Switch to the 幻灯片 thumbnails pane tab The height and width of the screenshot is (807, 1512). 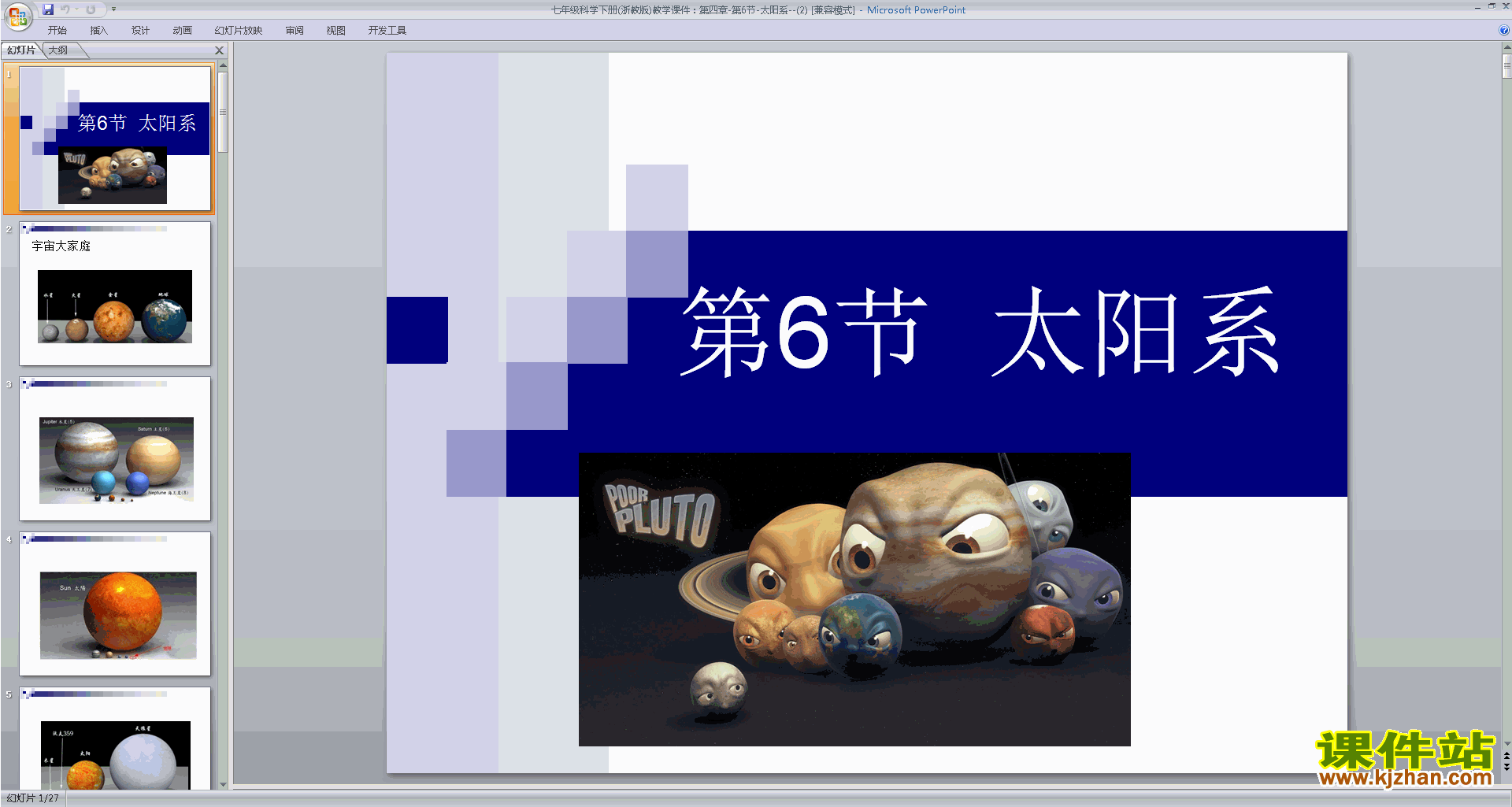pos(21,50)
